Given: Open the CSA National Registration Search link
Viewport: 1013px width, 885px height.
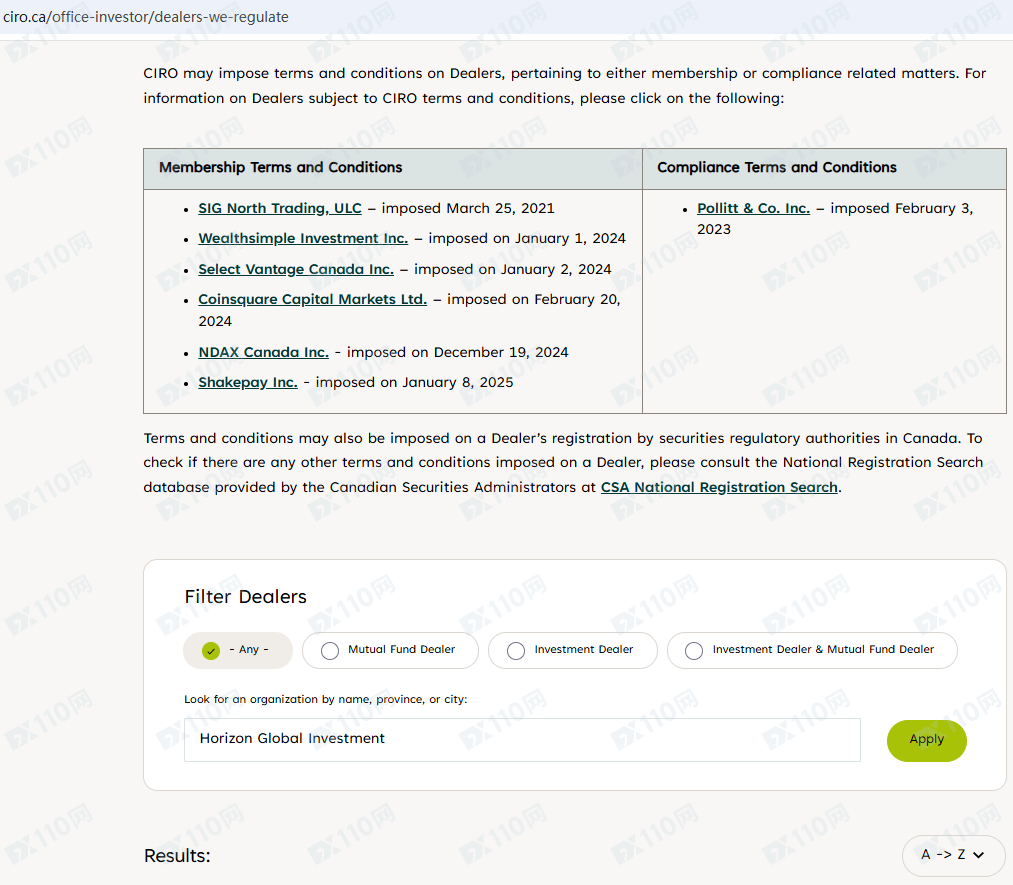Looking at the screenshot, I should point(719,487).
